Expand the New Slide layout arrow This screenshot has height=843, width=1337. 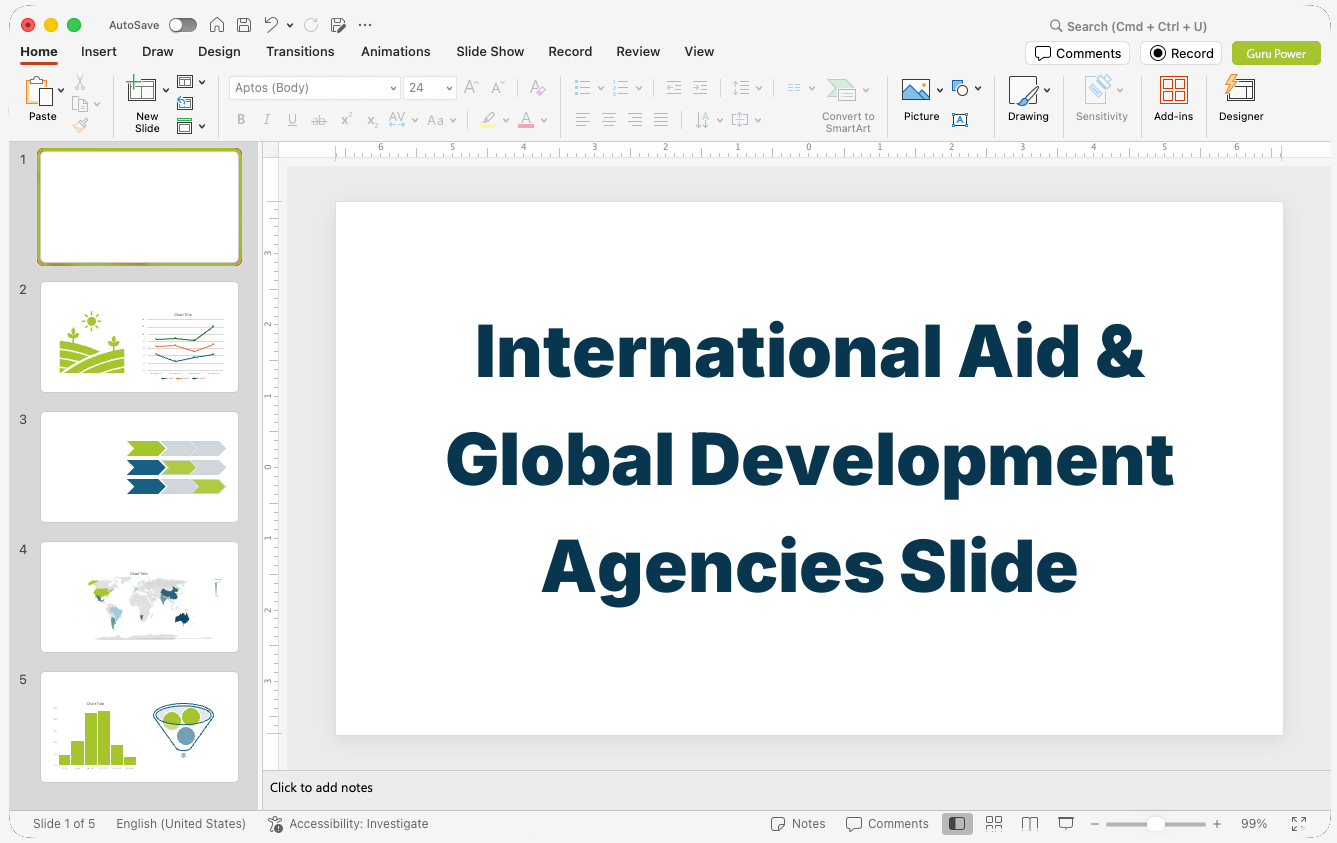point(165,91)
